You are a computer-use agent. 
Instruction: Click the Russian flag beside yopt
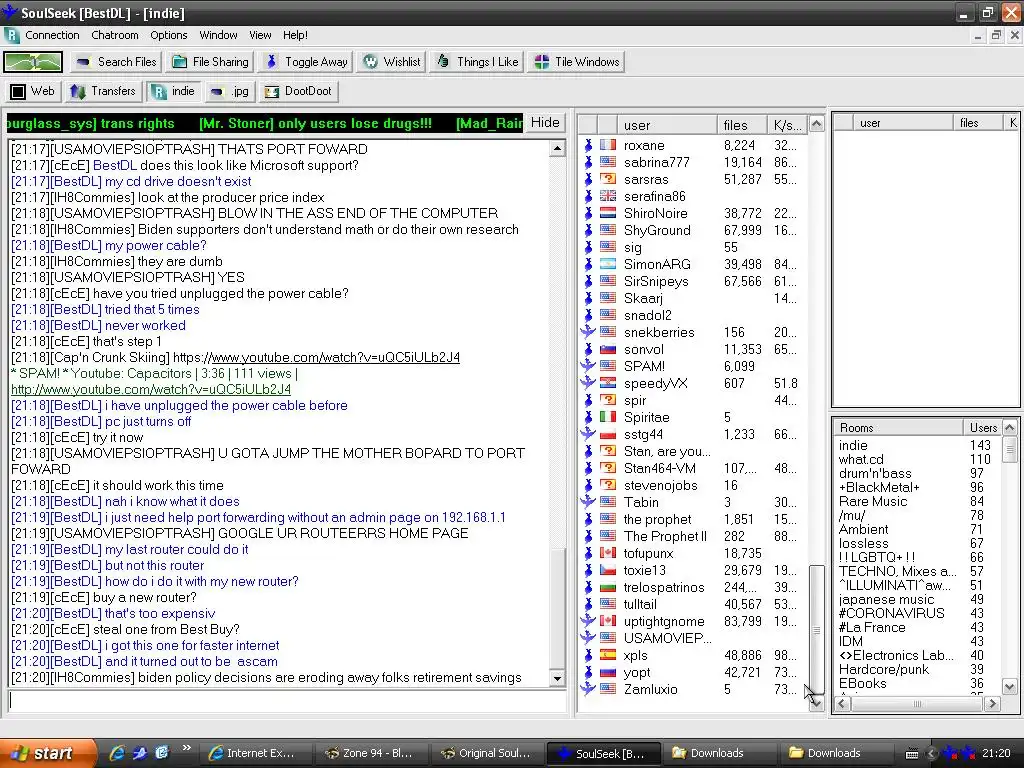(x=608, y=671)
